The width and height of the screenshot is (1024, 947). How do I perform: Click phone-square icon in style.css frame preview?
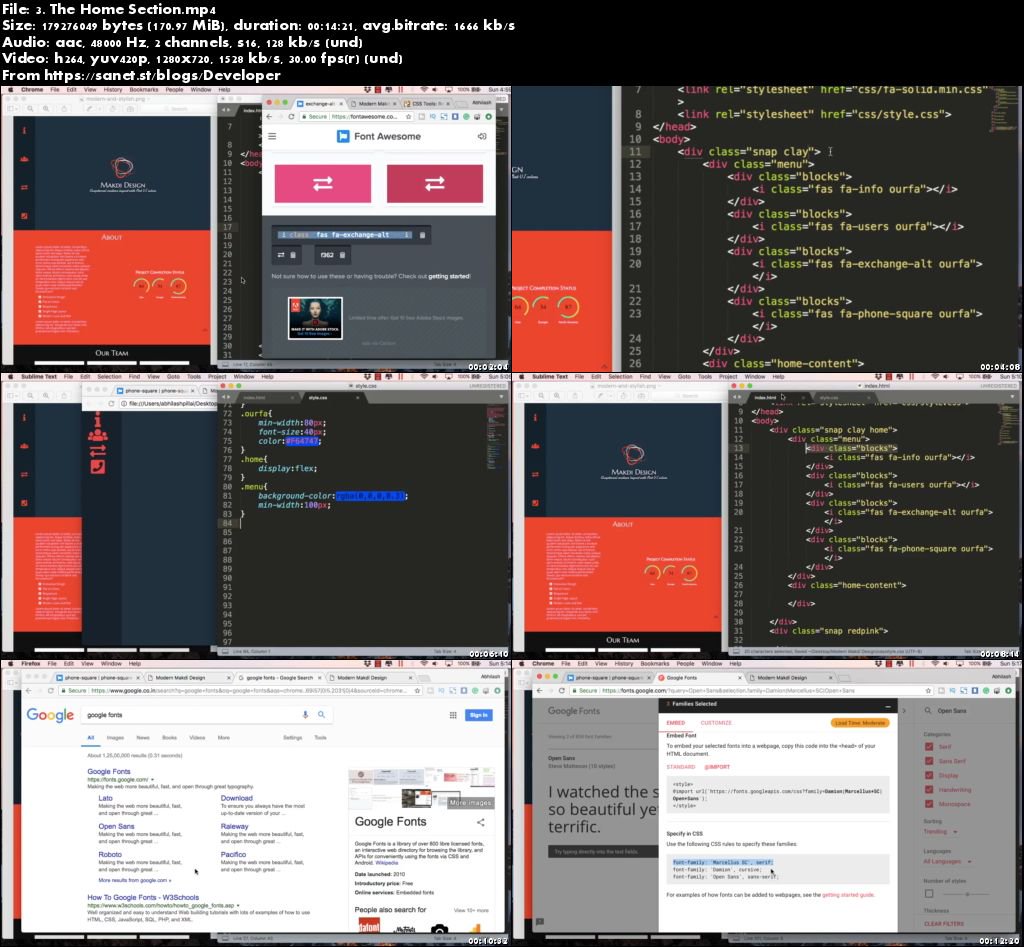click(97, 466)
